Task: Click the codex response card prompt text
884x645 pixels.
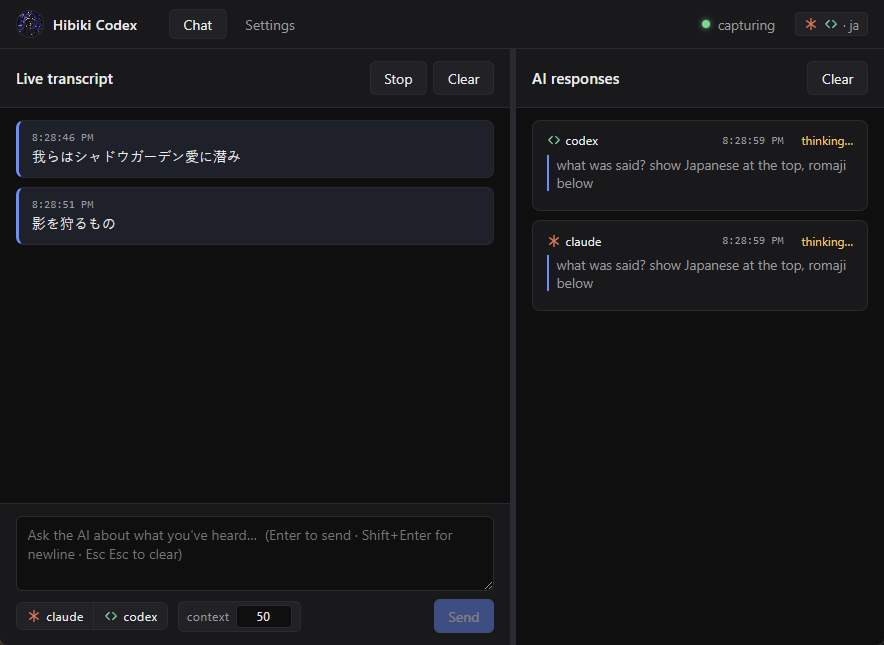Action: click(701, 174)
